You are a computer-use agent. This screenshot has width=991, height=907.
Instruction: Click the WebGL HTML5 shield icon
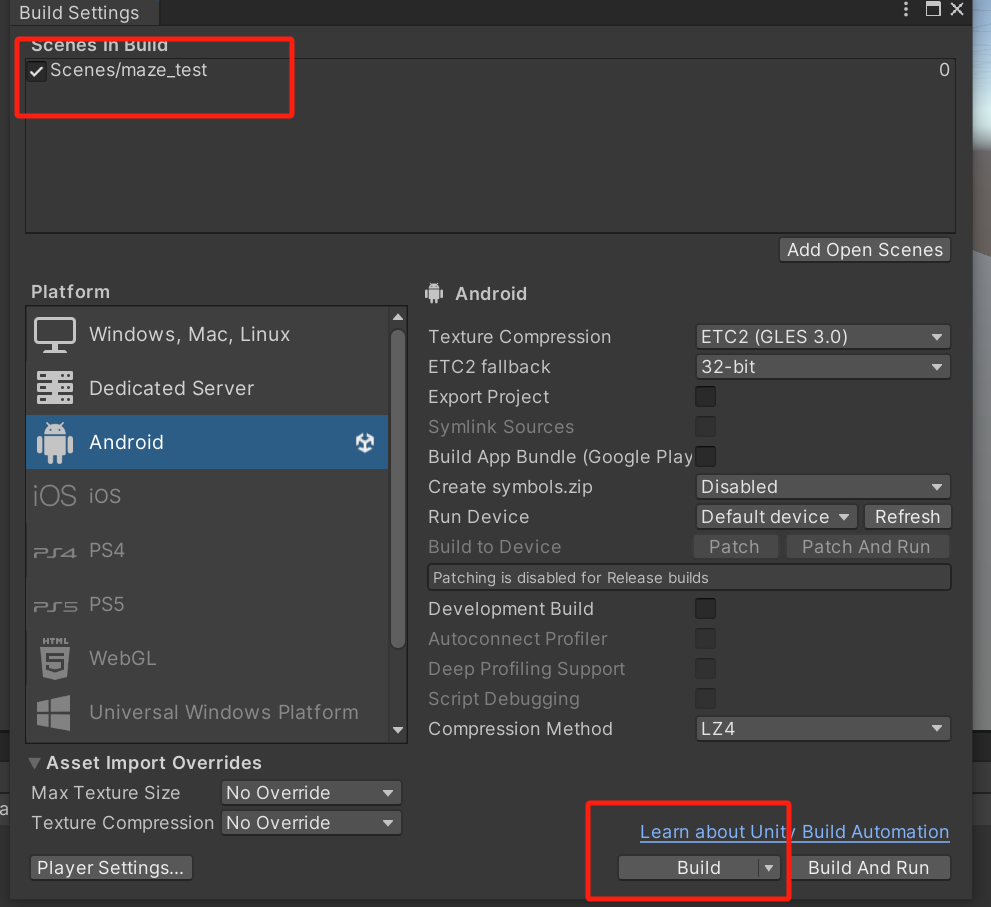coord(55,659)
